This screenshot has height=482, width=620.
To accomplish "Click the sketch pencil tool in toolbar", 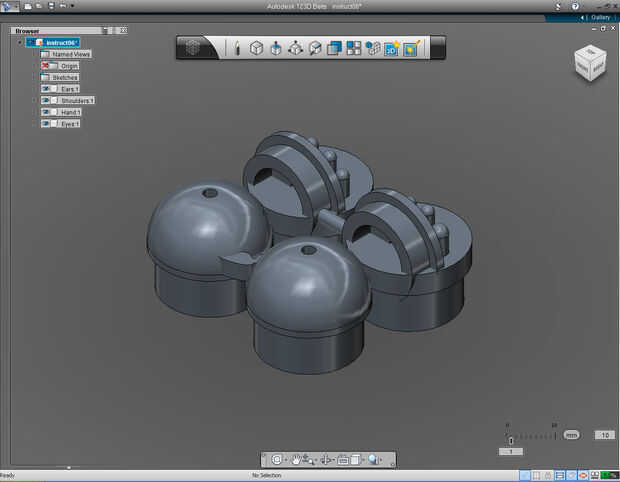I will coord(237,47).
